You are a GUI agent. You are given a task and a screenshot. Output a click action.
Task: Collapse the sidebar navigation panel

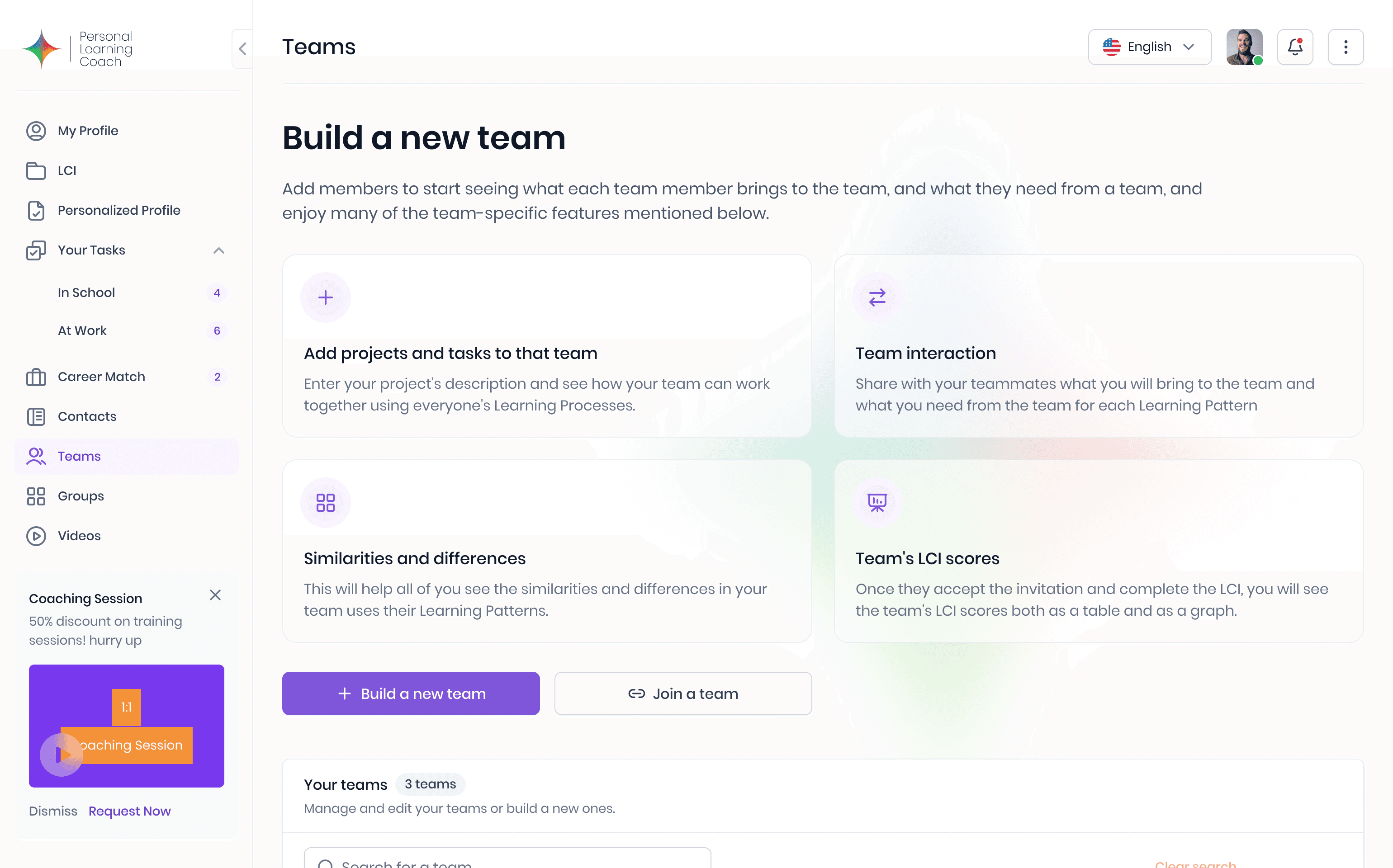click(x=242, y=47)
